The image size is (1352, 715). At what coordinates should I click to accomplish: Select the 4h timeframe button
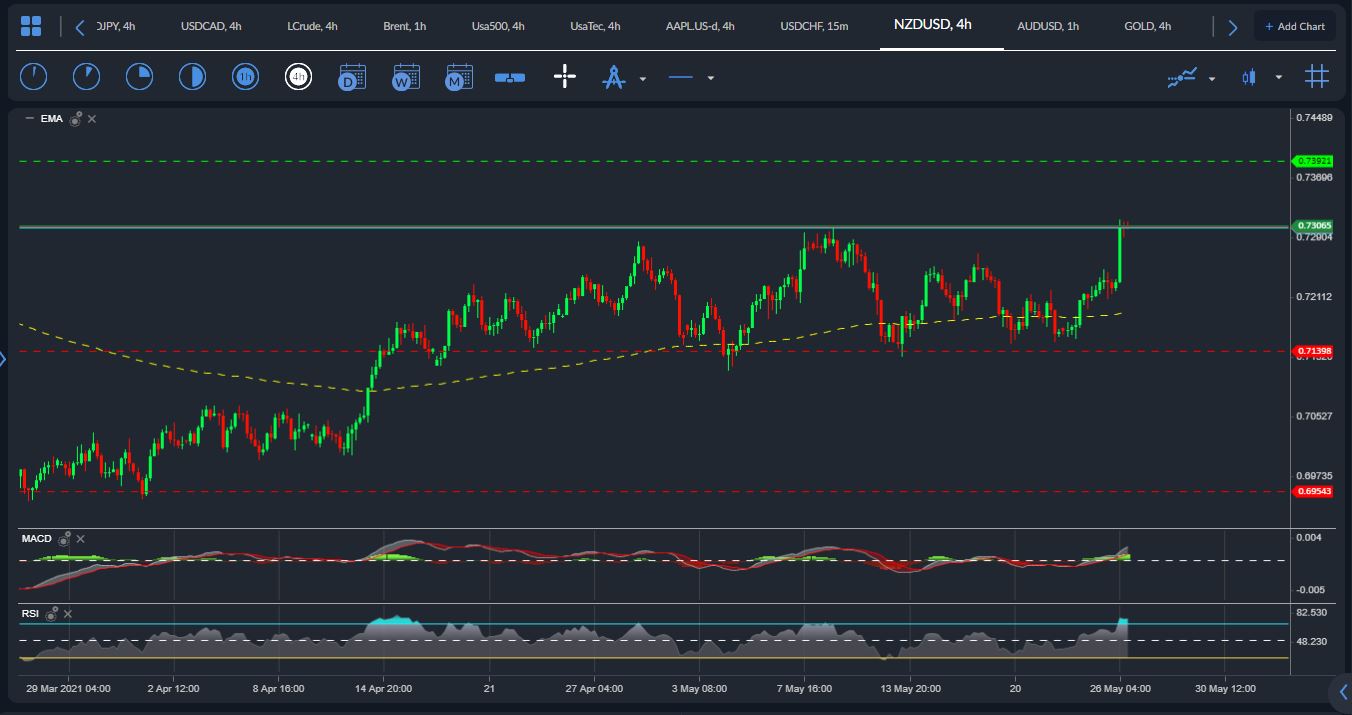point(298,76)
